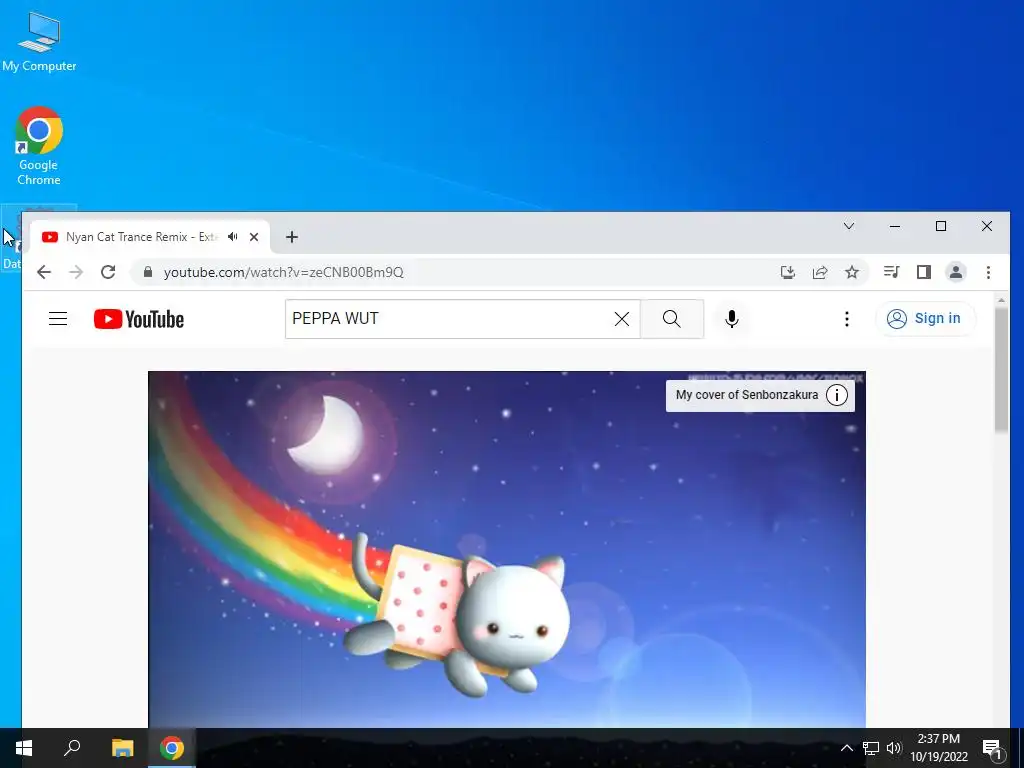Open a new tab with plus button
1024x768 pixels.
tap(292, 237)
